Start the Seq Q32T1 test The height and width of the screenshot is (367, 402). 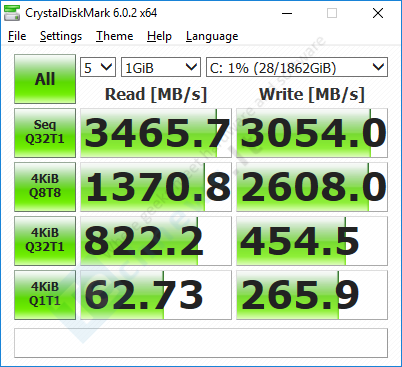coord(45,133)
